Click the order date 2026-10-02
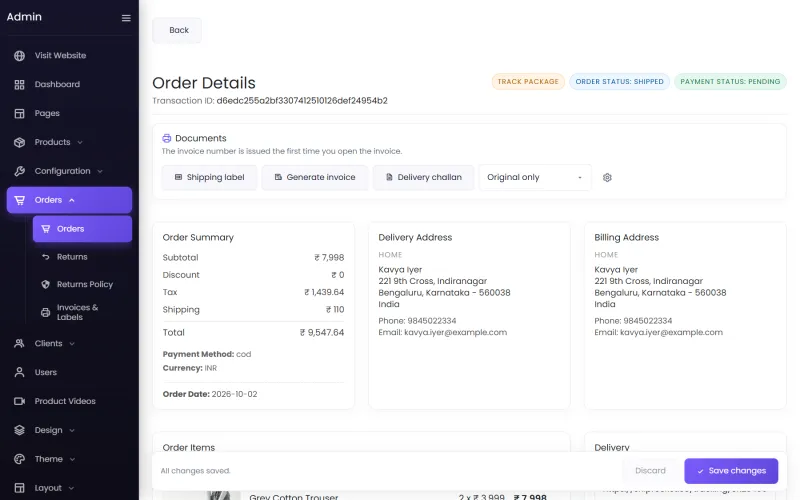This screenshot has height=500, width=800. 235,394
